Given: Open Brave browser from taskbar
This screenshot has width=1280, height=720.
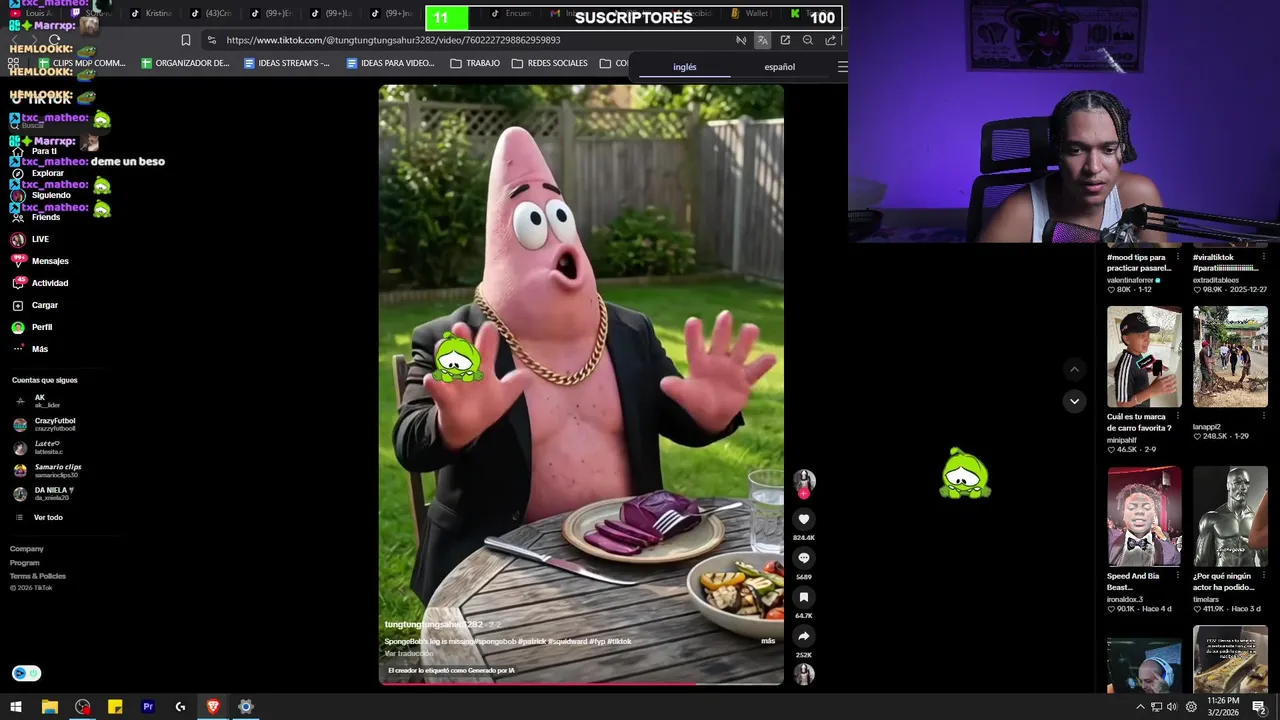Looking at the screenshot, I should tap(213, 707).
